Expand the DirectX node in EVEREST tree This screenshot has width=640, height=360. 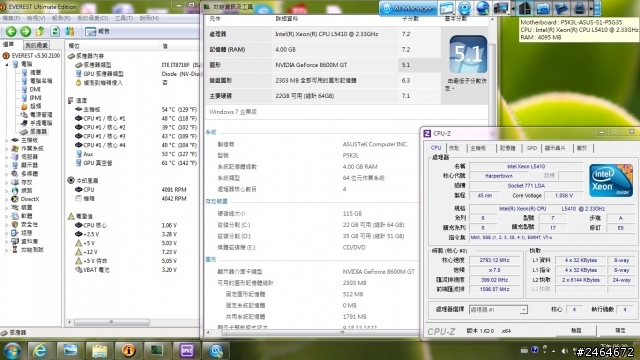[x=7, y=199]
